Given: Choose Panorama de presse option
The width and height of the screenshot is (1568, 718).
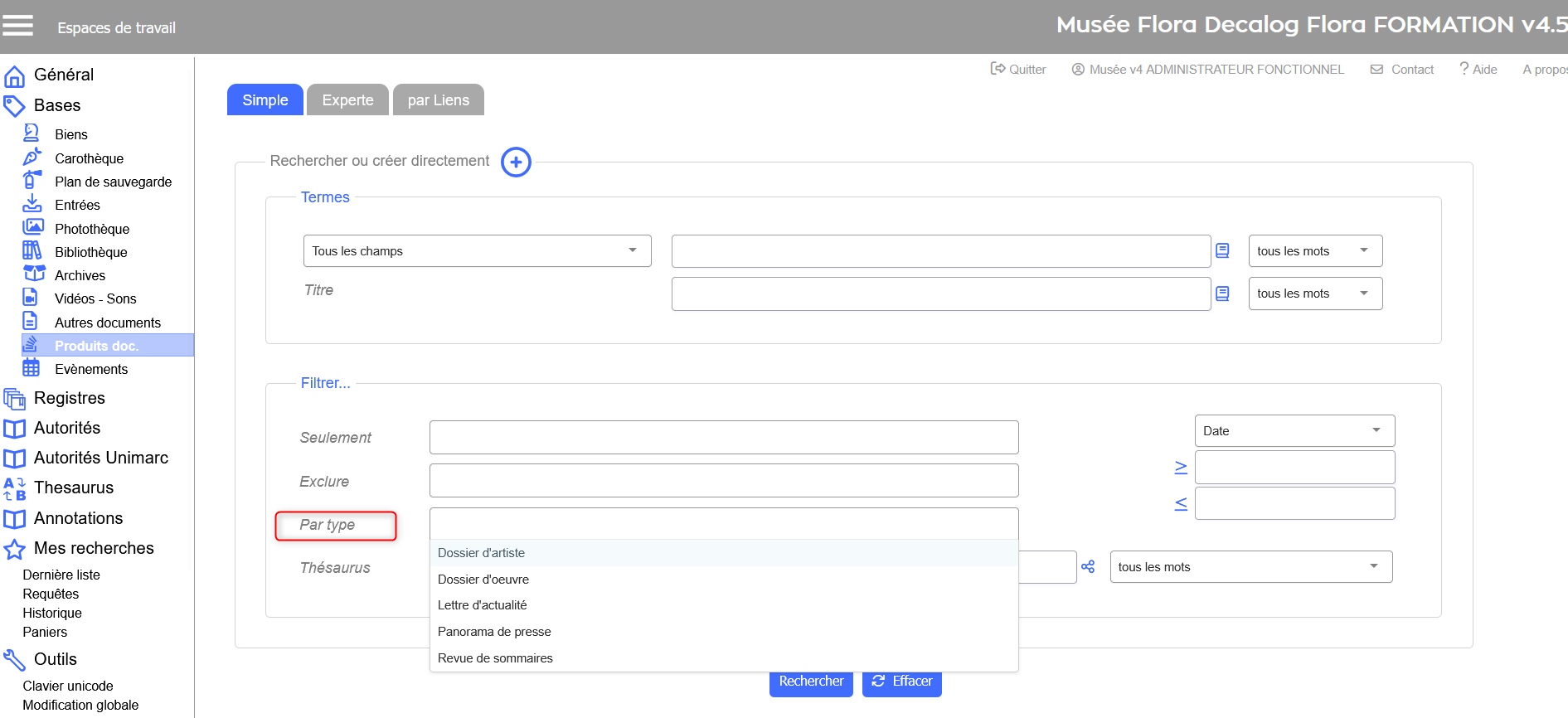Looking at the screenshot, I should 494,632.
